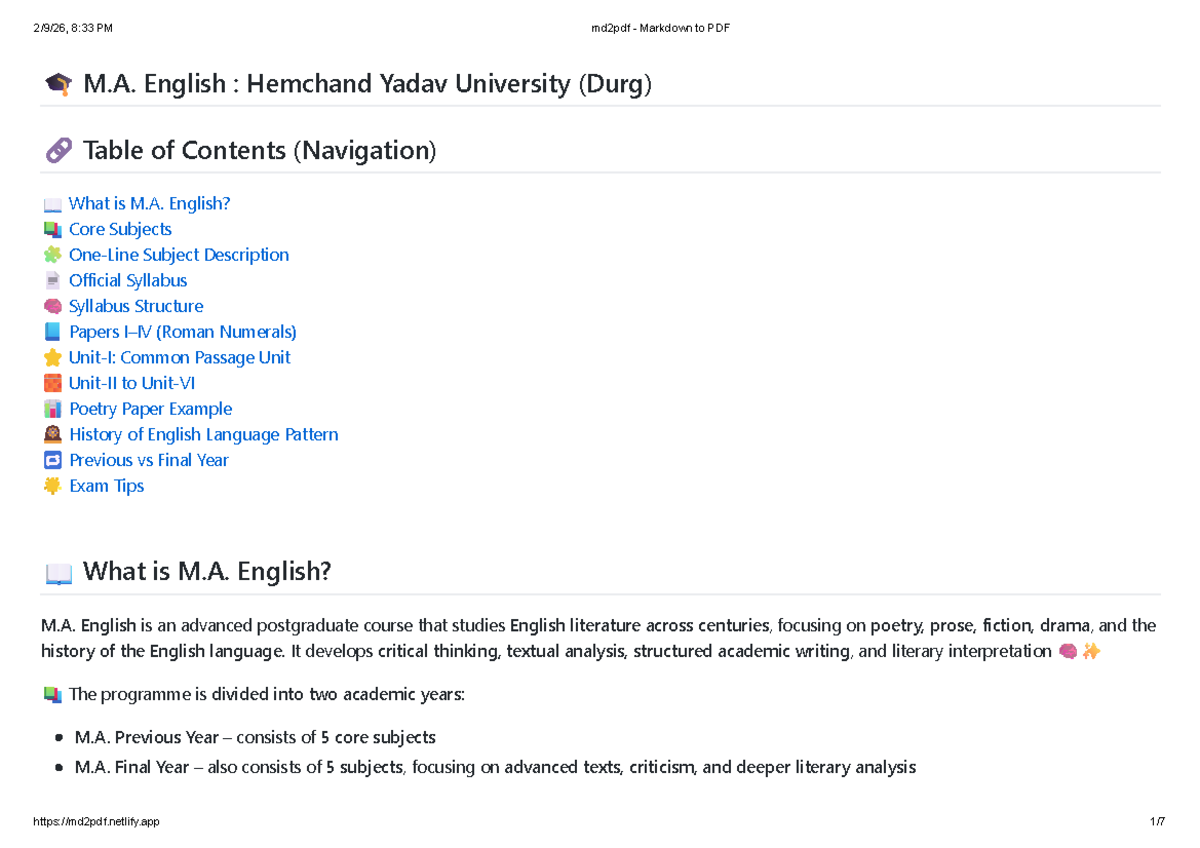Open the 'What is M.A. English?' link
Viewport: 1200px width, 848px height.
coord(149,204)
